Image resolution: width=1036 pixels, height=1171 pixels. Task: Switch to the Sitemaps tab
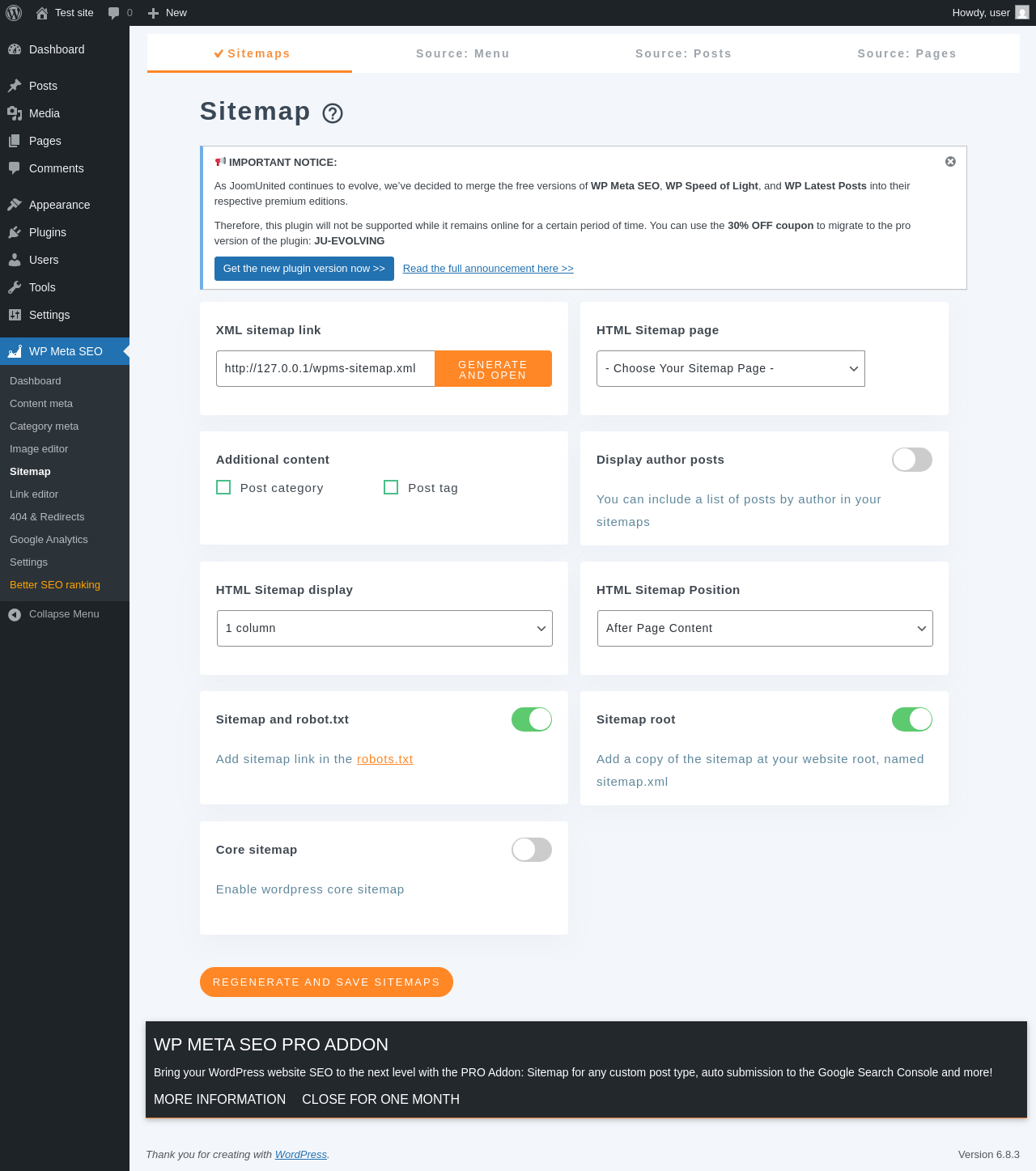tap(250, 53)
